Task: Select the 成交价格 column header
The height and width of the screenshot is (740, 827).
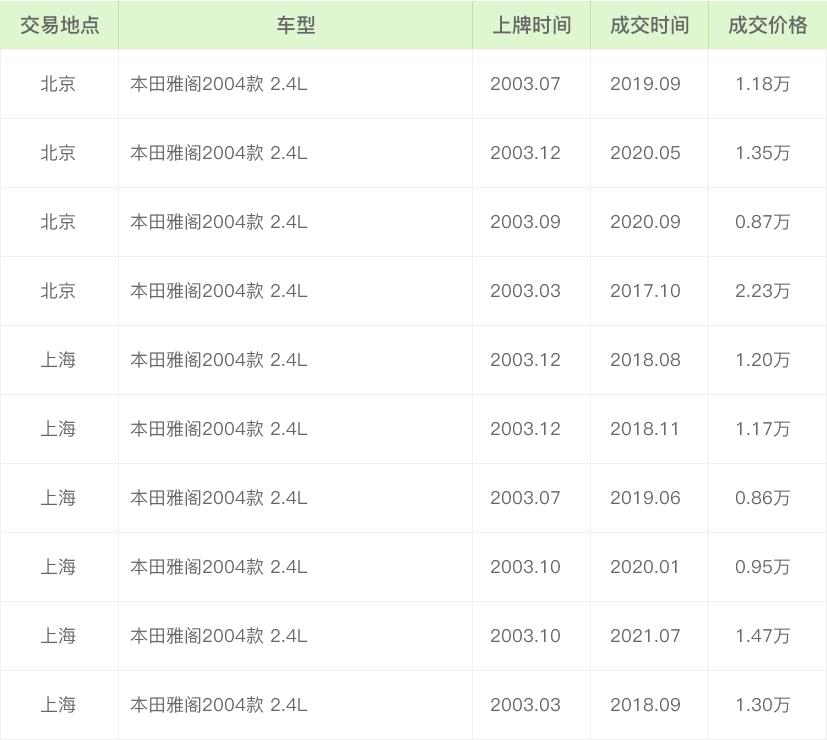Action: [767, 26]
